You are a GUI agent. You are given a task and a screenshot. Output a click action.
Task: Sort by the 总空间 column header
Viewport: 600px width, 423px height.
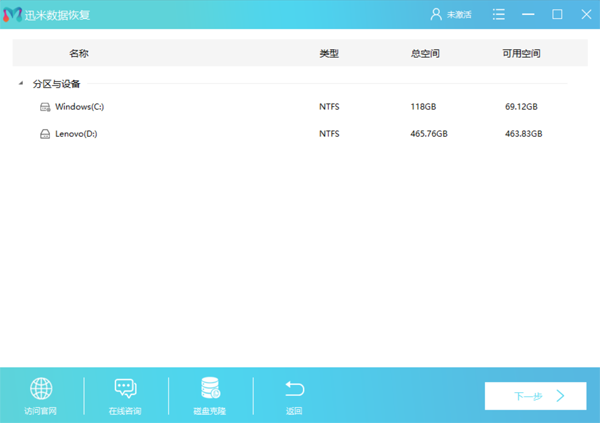tap(425, 53)
